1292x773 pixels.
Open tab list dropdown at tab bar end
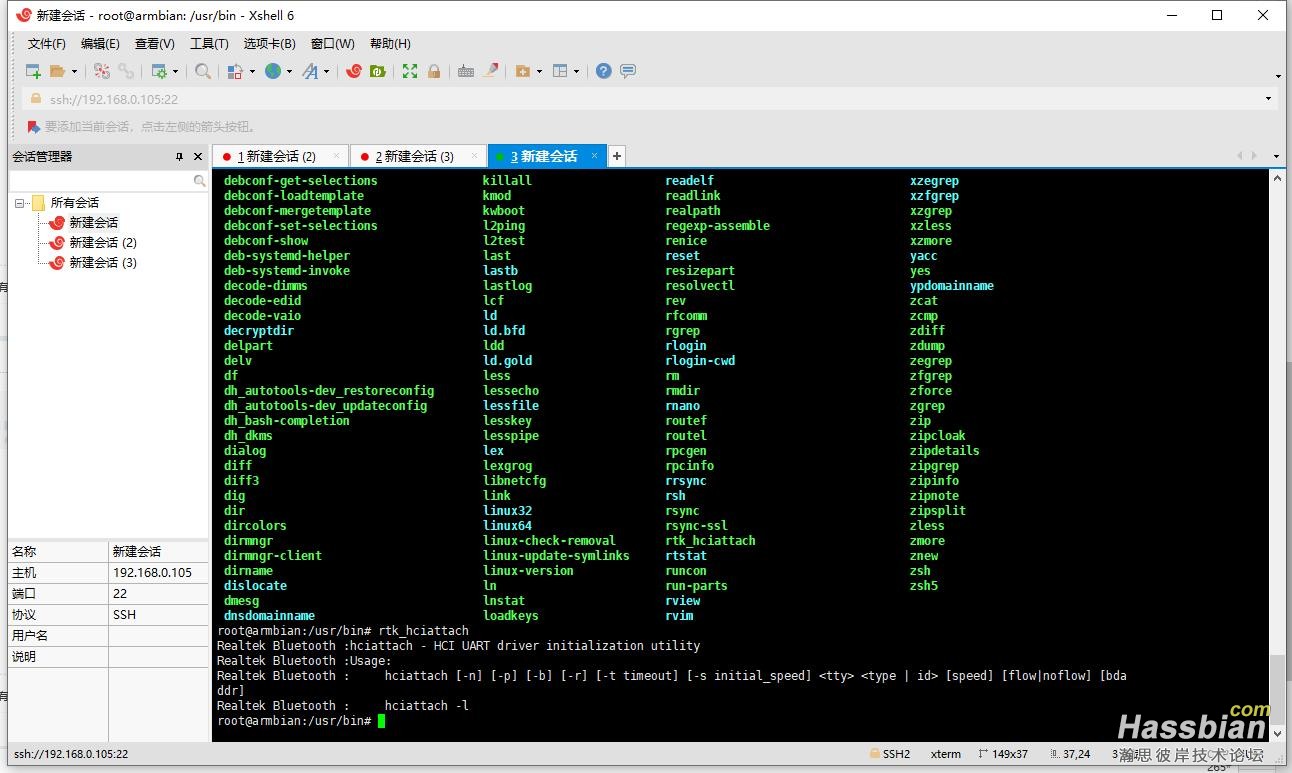(1276, 156)
